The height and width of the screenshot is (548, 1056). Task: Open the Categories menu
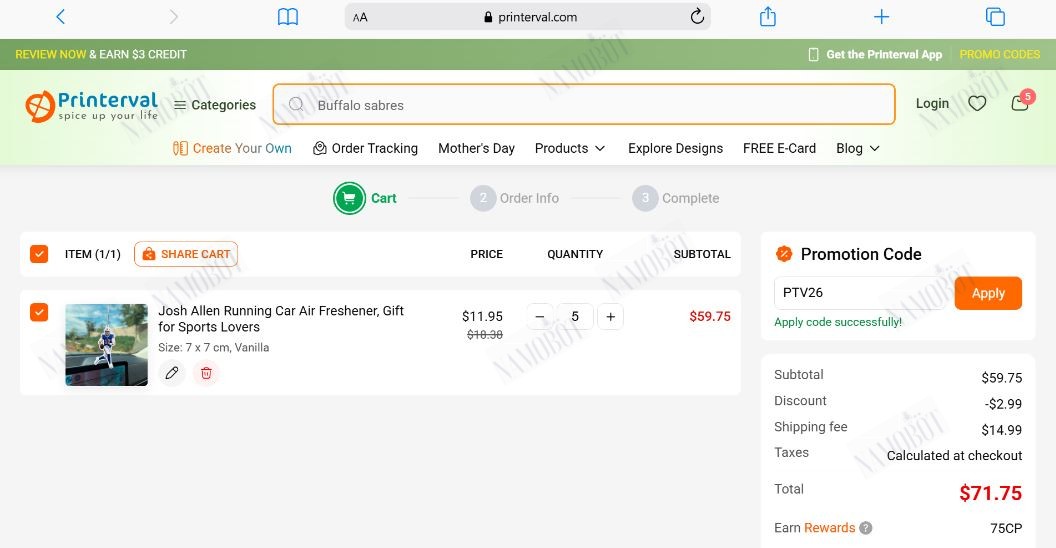coord(215,105)
